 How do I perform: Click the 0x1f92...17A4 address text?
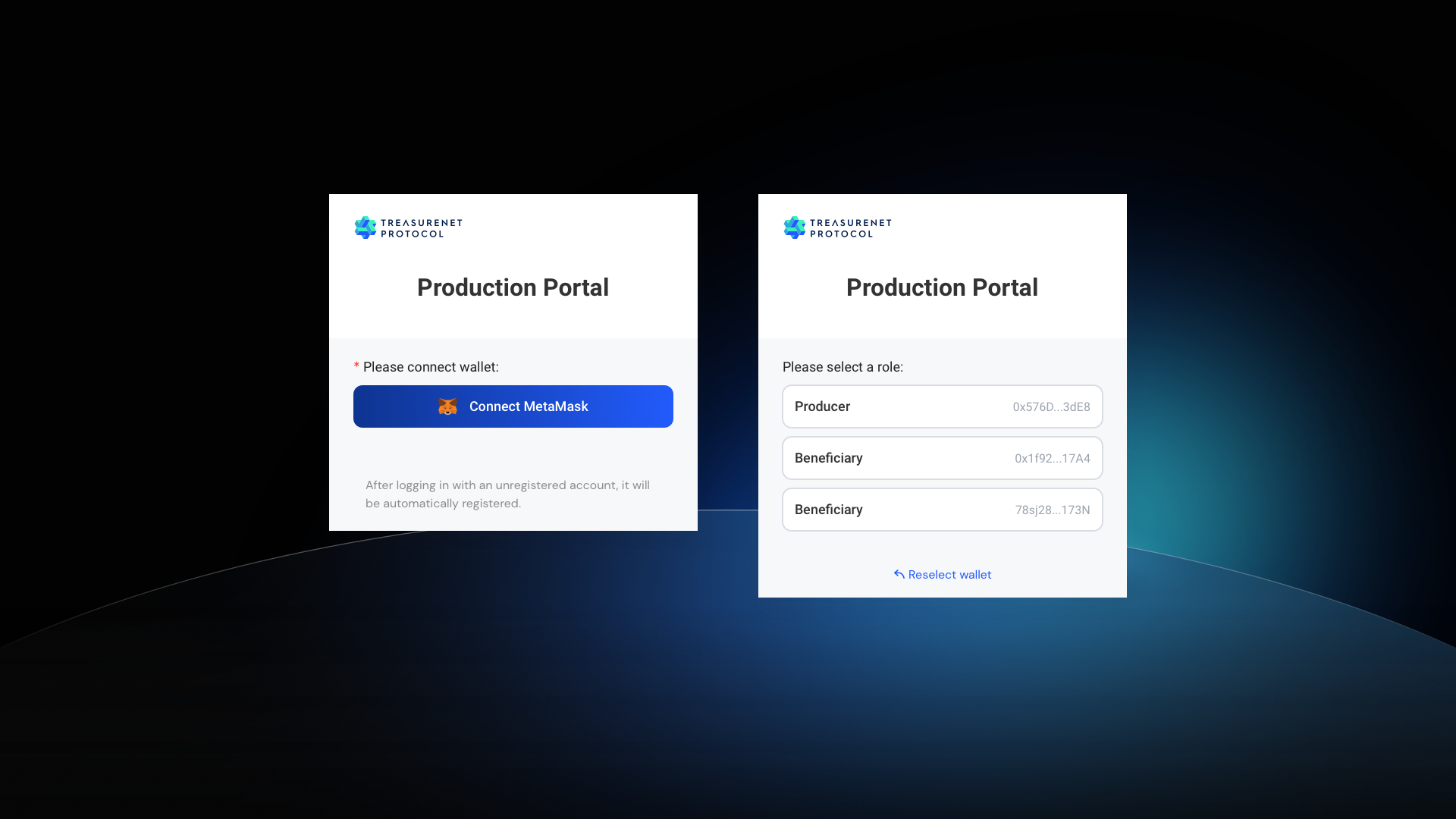[x=1052, y=459]
